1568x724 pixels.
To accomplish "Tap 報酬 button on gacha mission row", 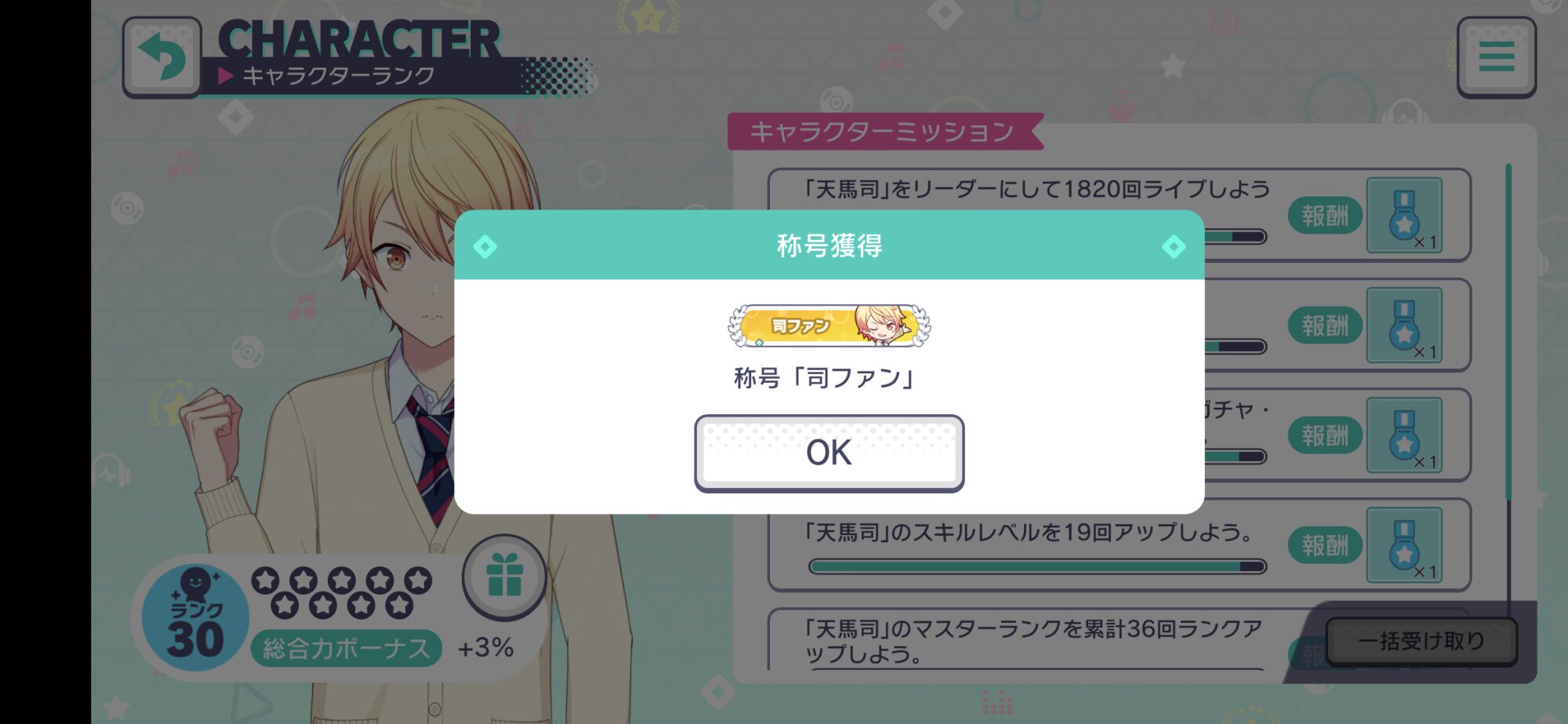I will pos(1325,435).
